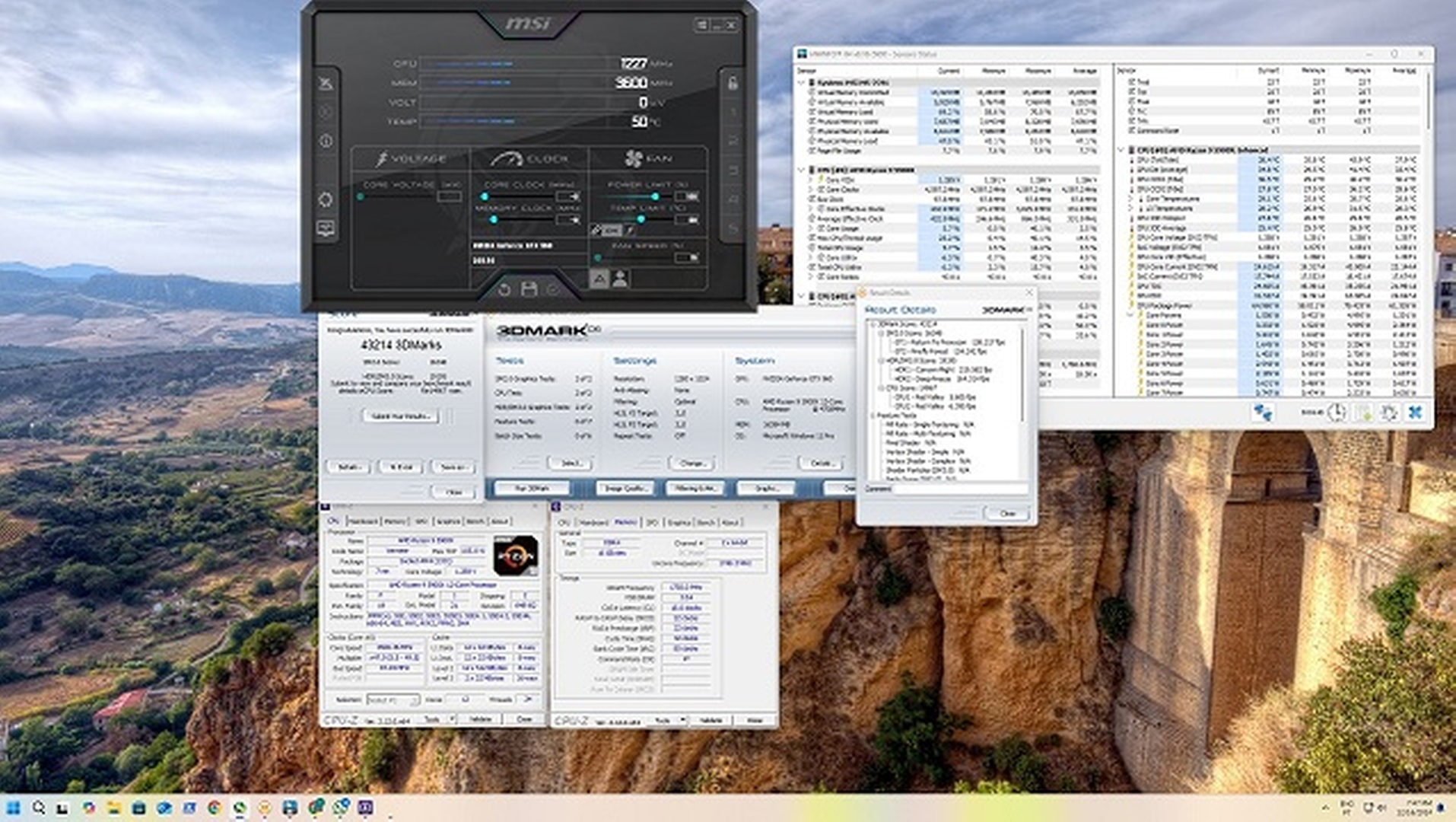Expand Core Temperatures row in HWiNFO
1456x822 pixels.
[1131, 199]
